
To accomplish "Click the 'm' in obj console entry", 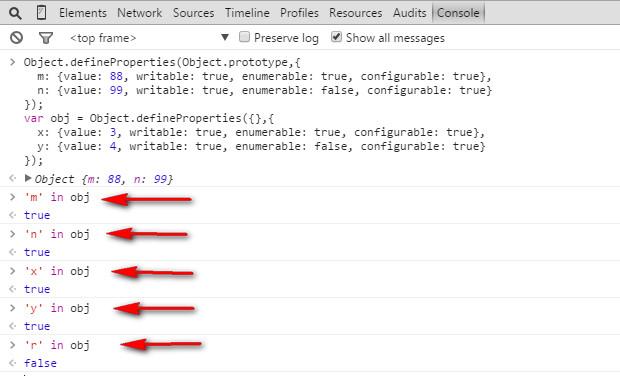I will tap(57, 197).
